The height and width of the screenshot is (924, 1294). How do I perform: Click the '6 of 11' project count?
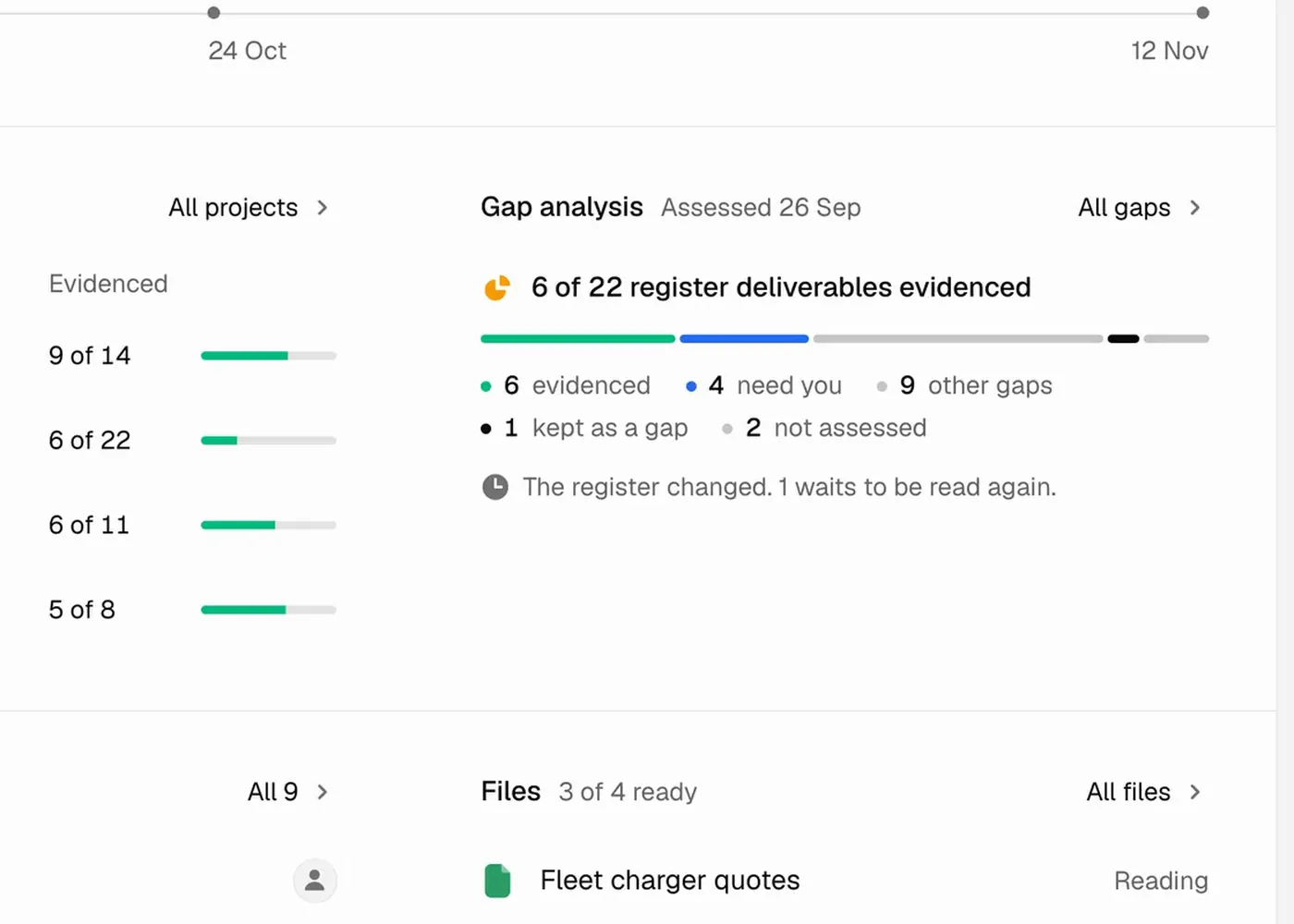point(89,526)
